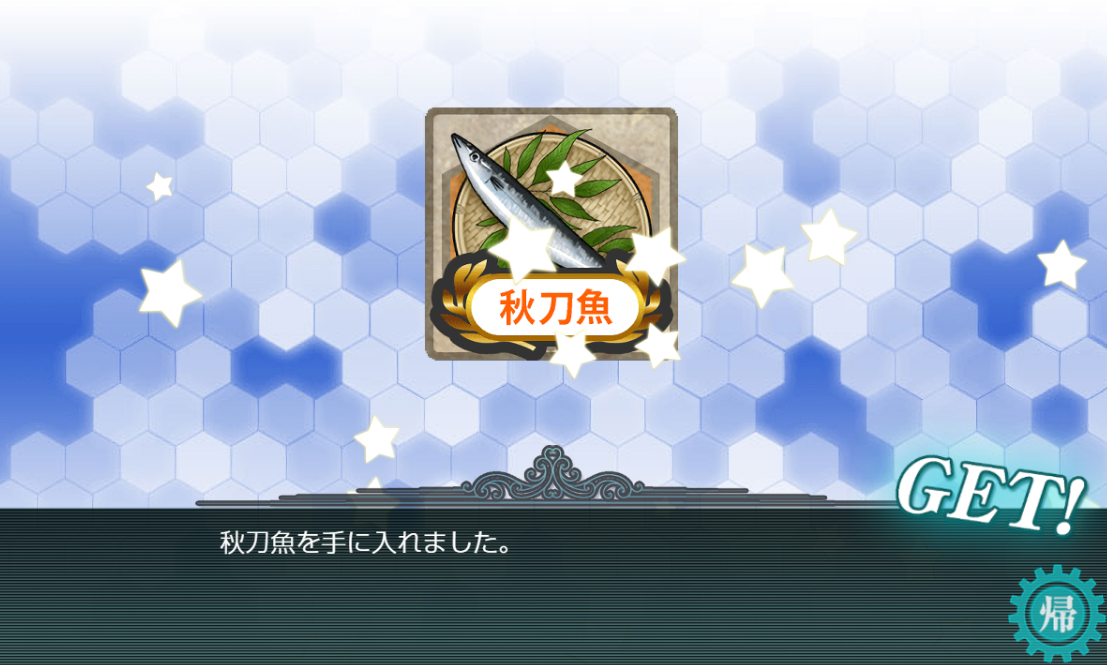Click the 秋刀魚を手に入れました message text
1107x665 pixels.
365,543
